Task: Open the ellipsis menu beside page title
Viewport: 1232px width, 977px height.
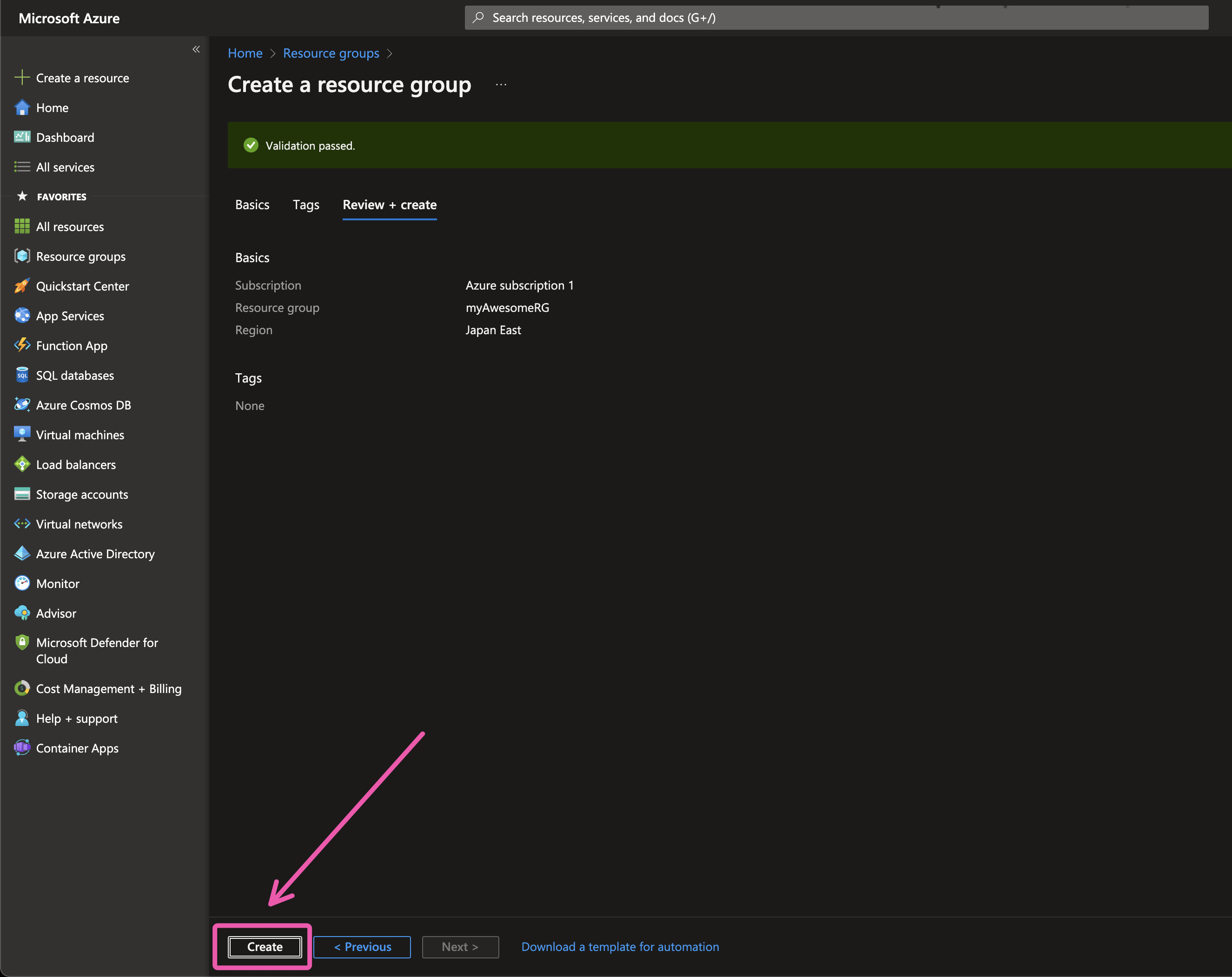Action: (x=501, y=85)
